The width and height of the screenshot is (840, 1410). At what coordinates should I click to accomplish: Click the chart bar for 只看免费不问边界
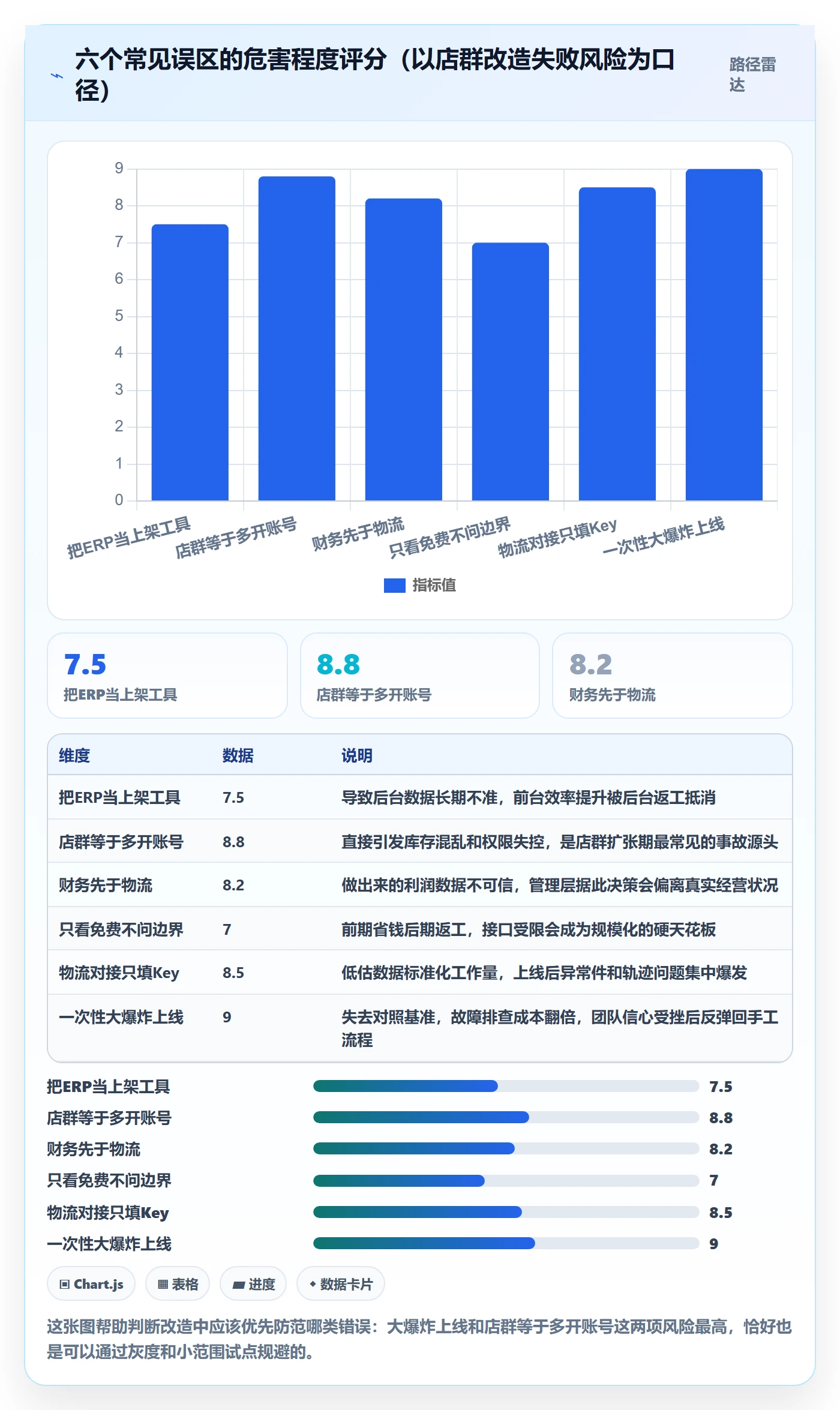click(x=510, y=371)
